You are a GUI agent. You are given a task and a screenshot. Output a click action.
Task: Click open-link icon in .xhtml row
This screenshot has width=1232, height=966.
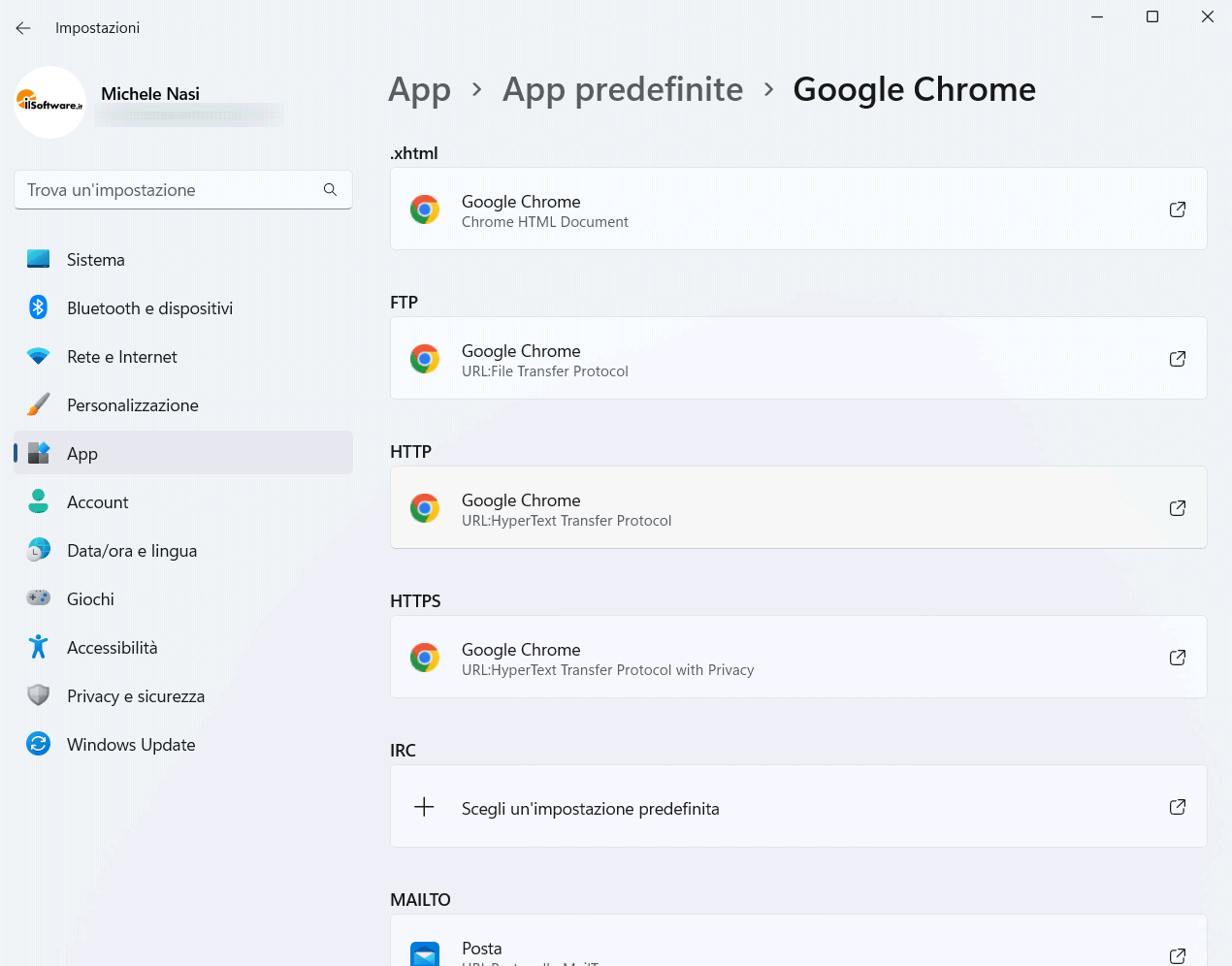click(x=1178, y=209)
